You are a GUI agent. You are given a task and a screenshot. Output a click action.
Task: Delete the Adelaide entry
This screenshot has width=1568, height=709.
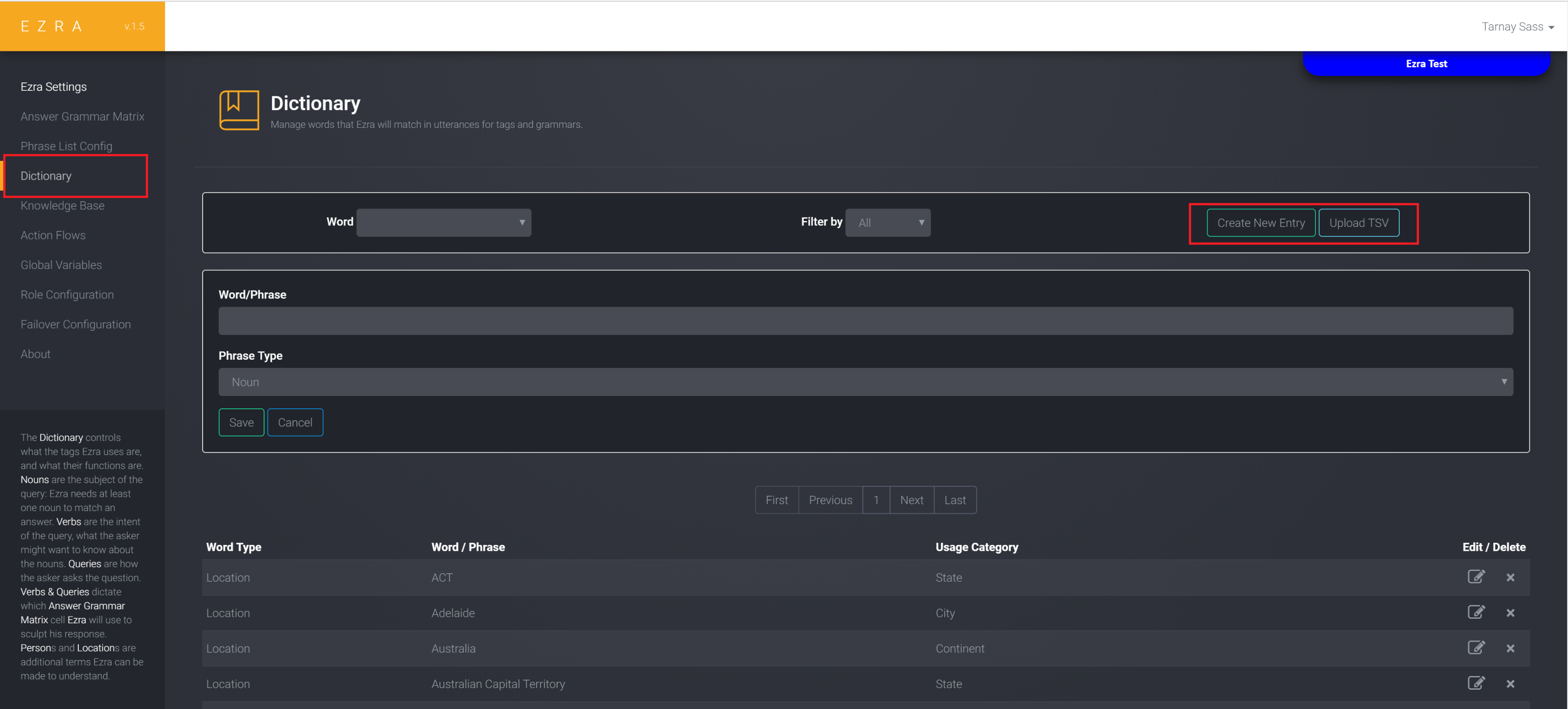pos(1510,613)
